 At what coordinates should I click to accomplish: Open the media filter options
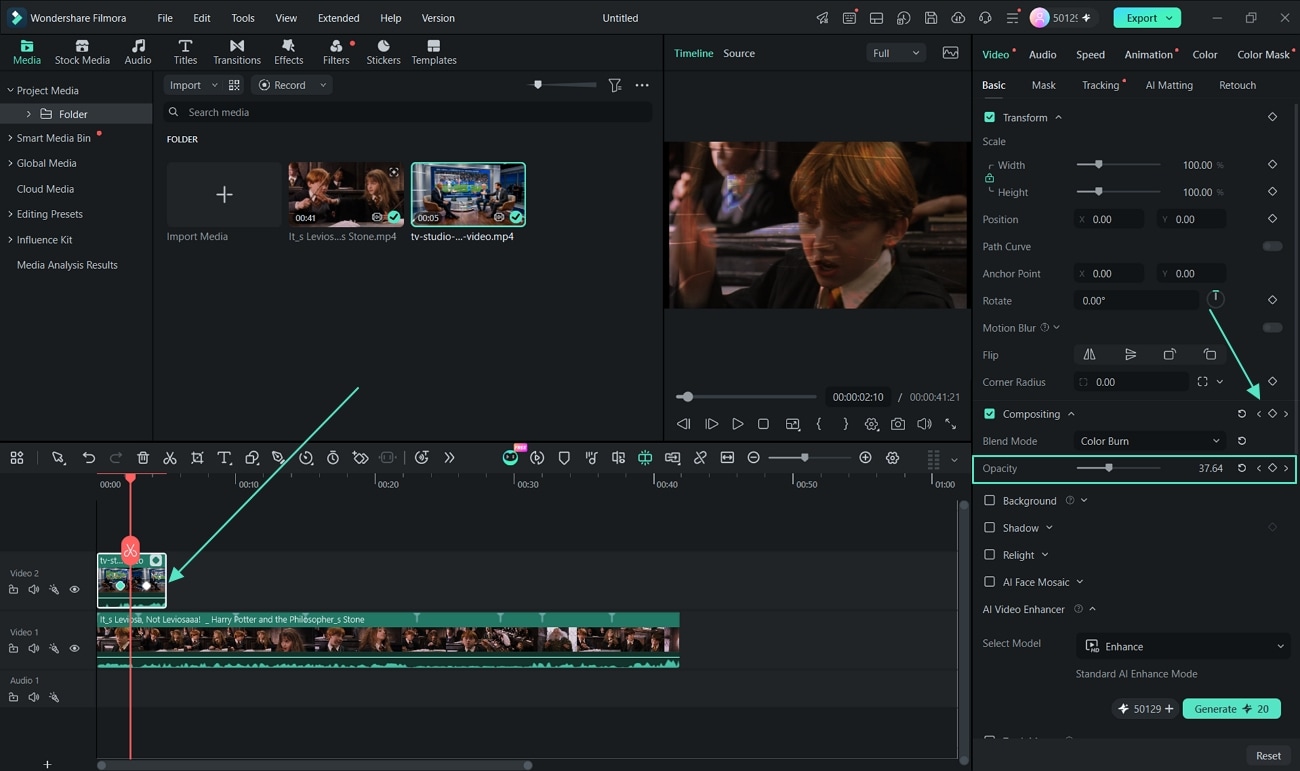pyautogui.click(x=615, y=86)
